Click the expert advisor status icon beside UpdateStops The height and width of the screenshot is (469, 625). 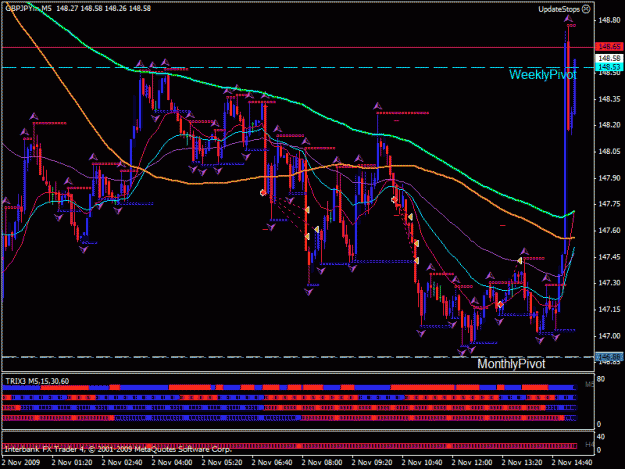pyautogui.click(x=586, y=9)
